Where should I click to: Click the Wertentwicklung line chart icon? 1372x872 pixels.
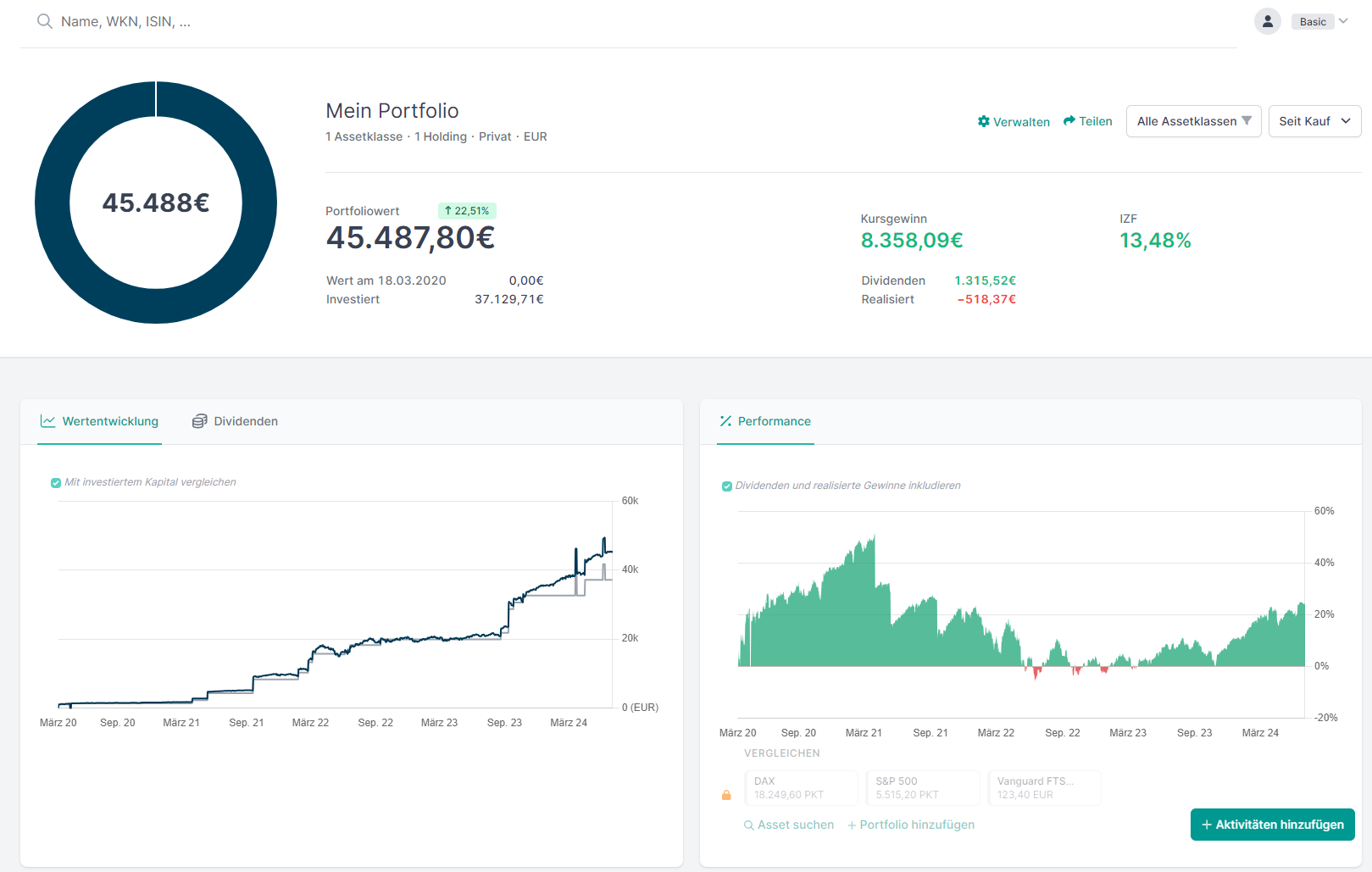[x=48, y=421]
